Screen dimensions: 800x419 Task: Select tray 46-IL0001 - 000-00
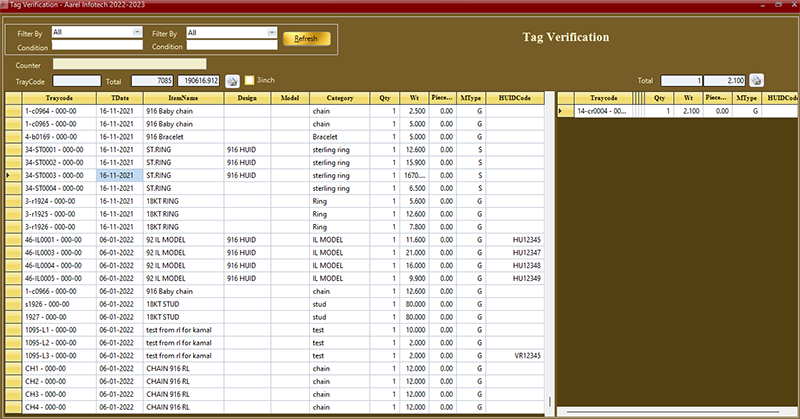[x=59, y=240]
